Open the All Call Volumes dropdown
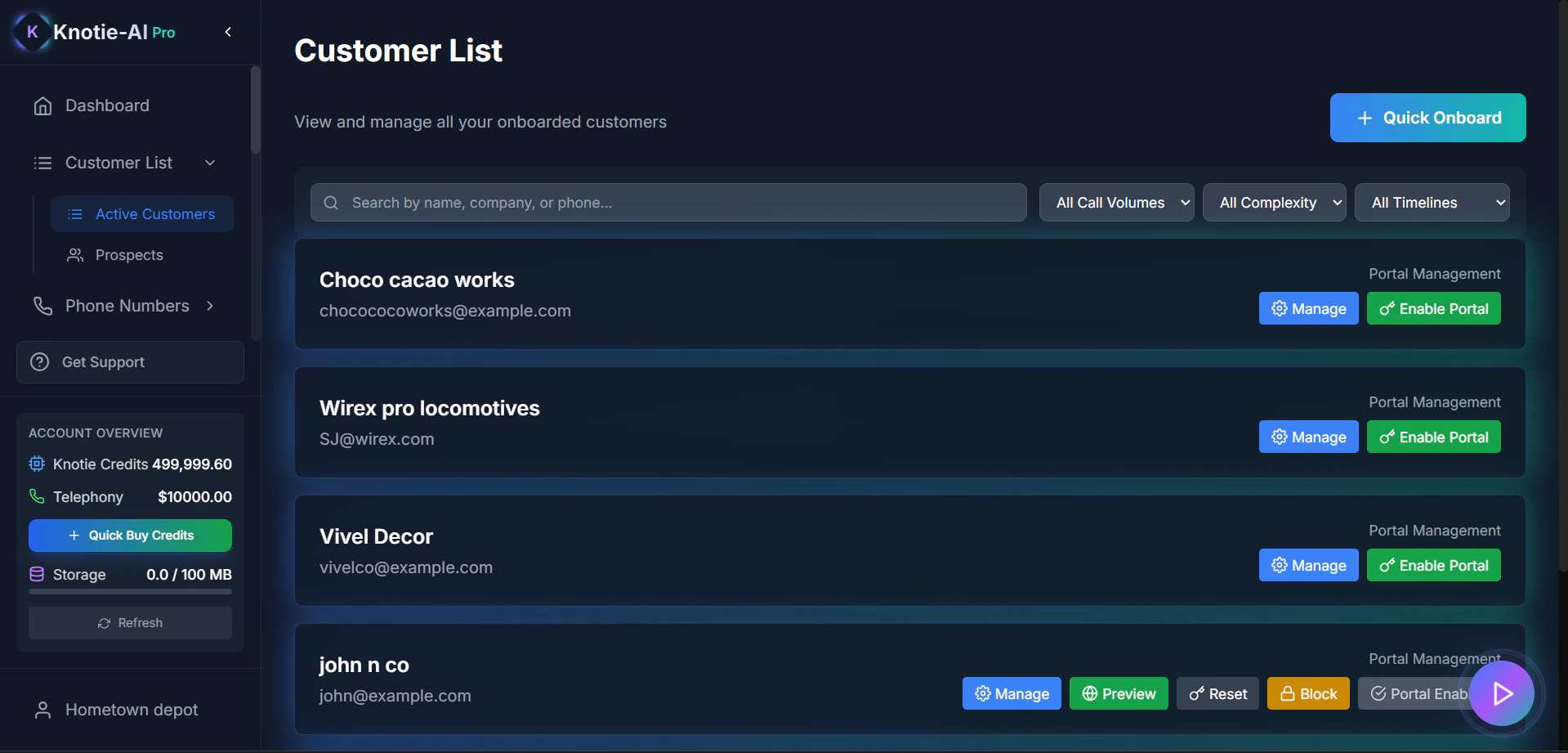 pos(1116,202)
